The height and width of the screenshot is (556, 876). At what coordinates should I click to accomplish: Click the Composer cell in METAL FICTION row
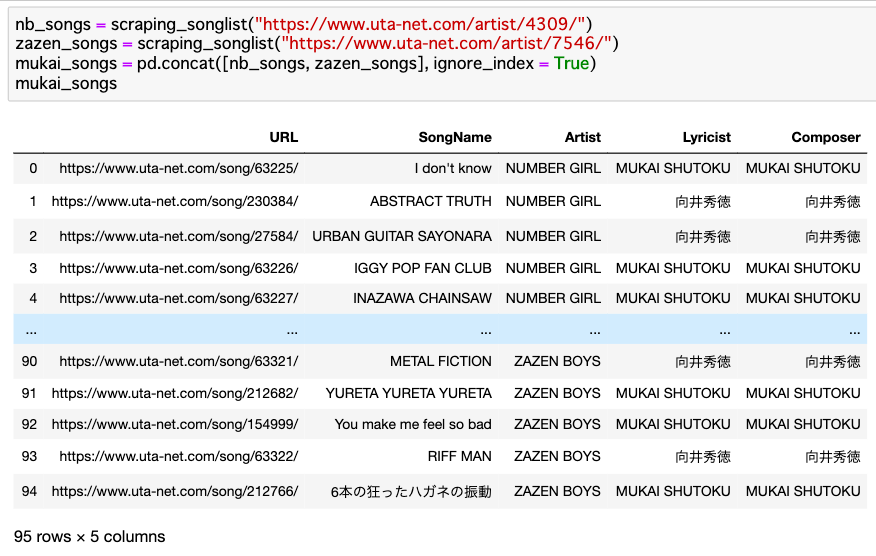click(x=832, y=362)
